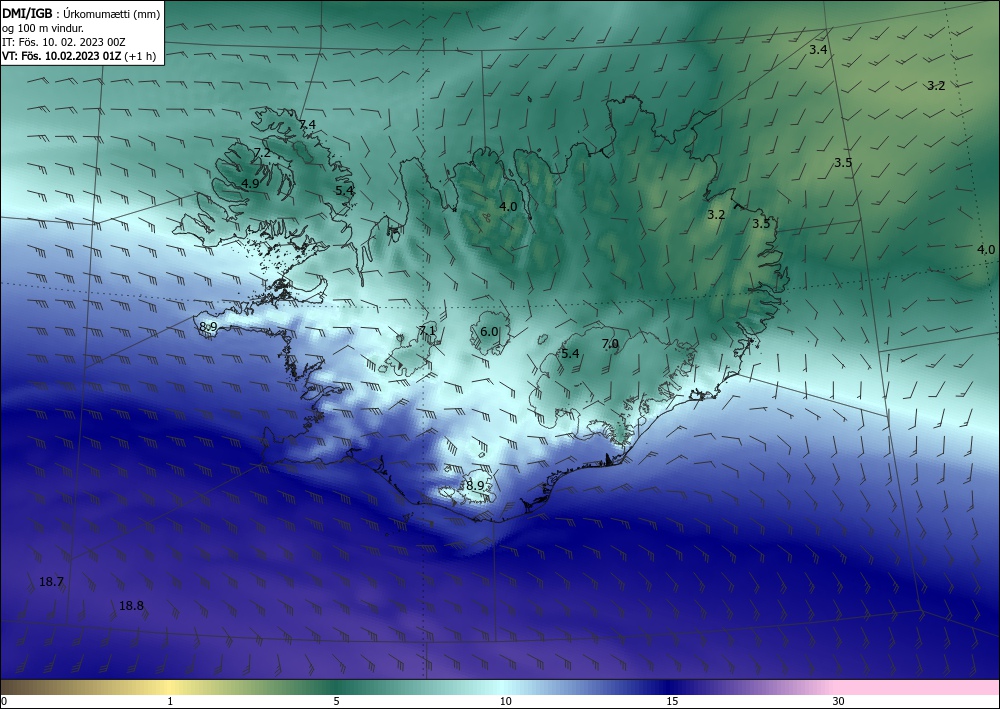Screen dimensions: 1000x709
Task: Click the precipitable water color scale bar
Action: point(500,687)
